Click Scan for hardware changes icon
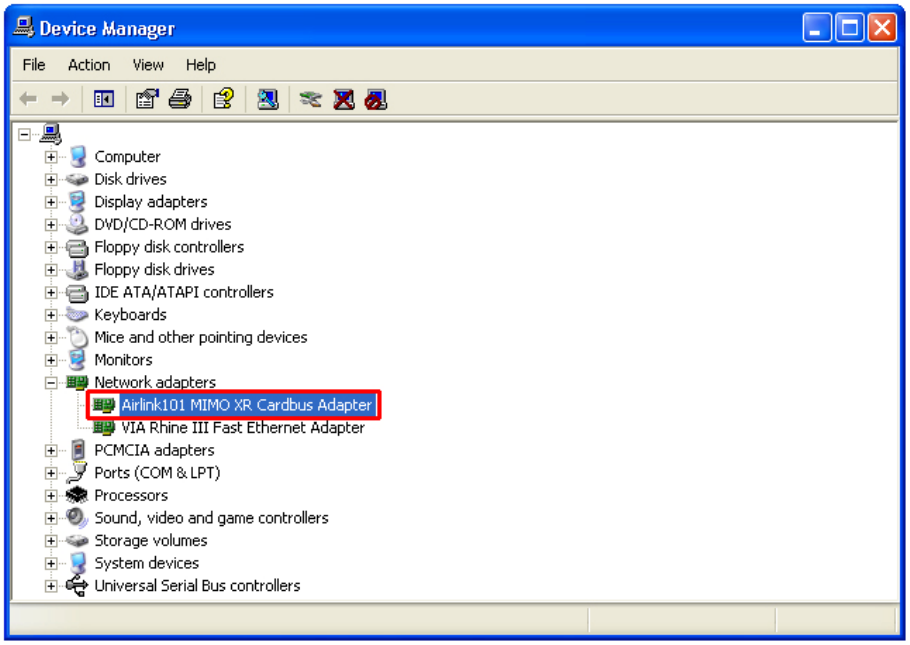Image resolution: width=910 pixels, height=645 pixels. click(268, 99)
